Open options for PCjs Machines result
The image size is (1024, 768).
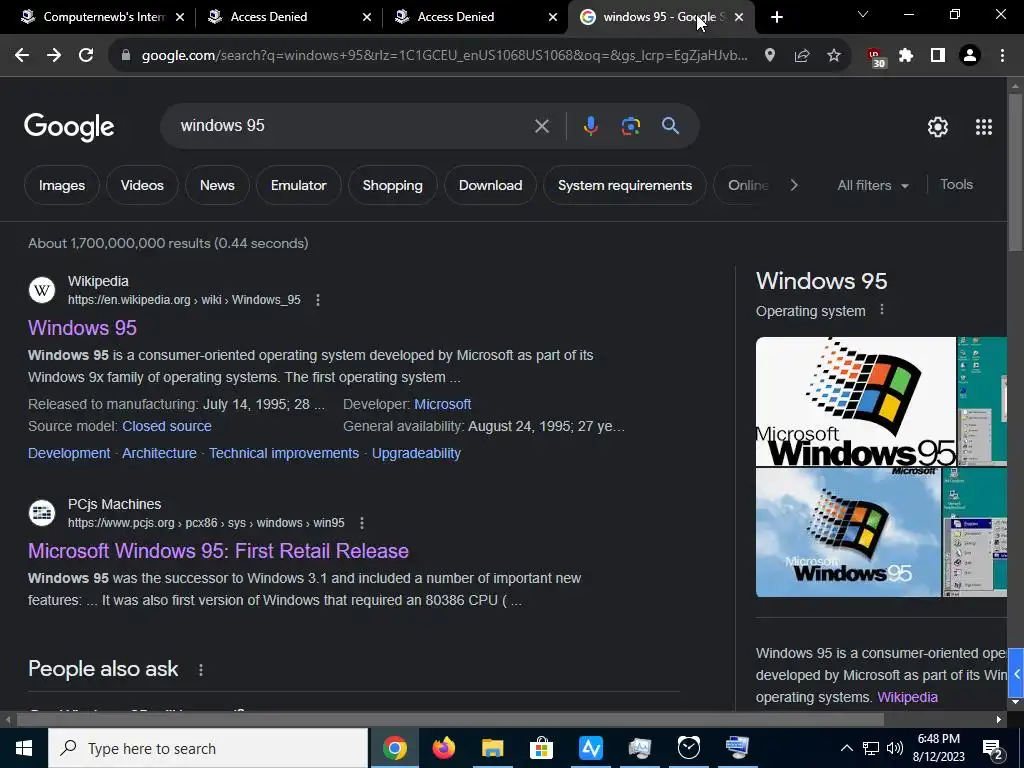click(362, 522)
